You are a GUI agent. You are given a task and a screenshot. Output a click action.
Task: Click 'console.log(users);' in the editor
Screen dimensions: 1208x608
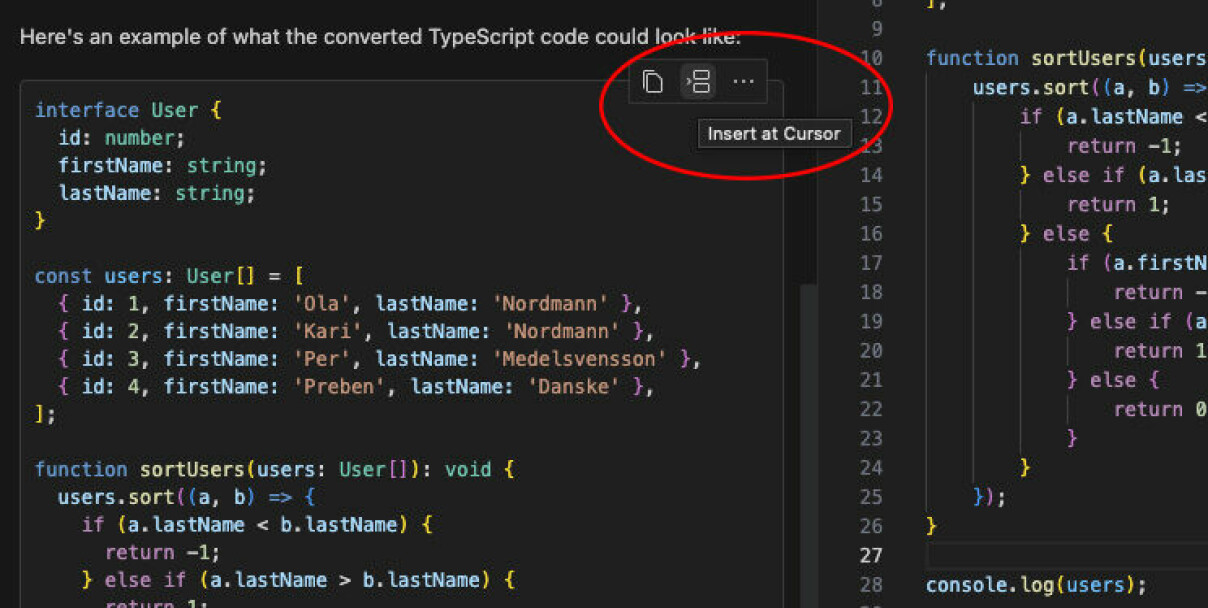1036,584
